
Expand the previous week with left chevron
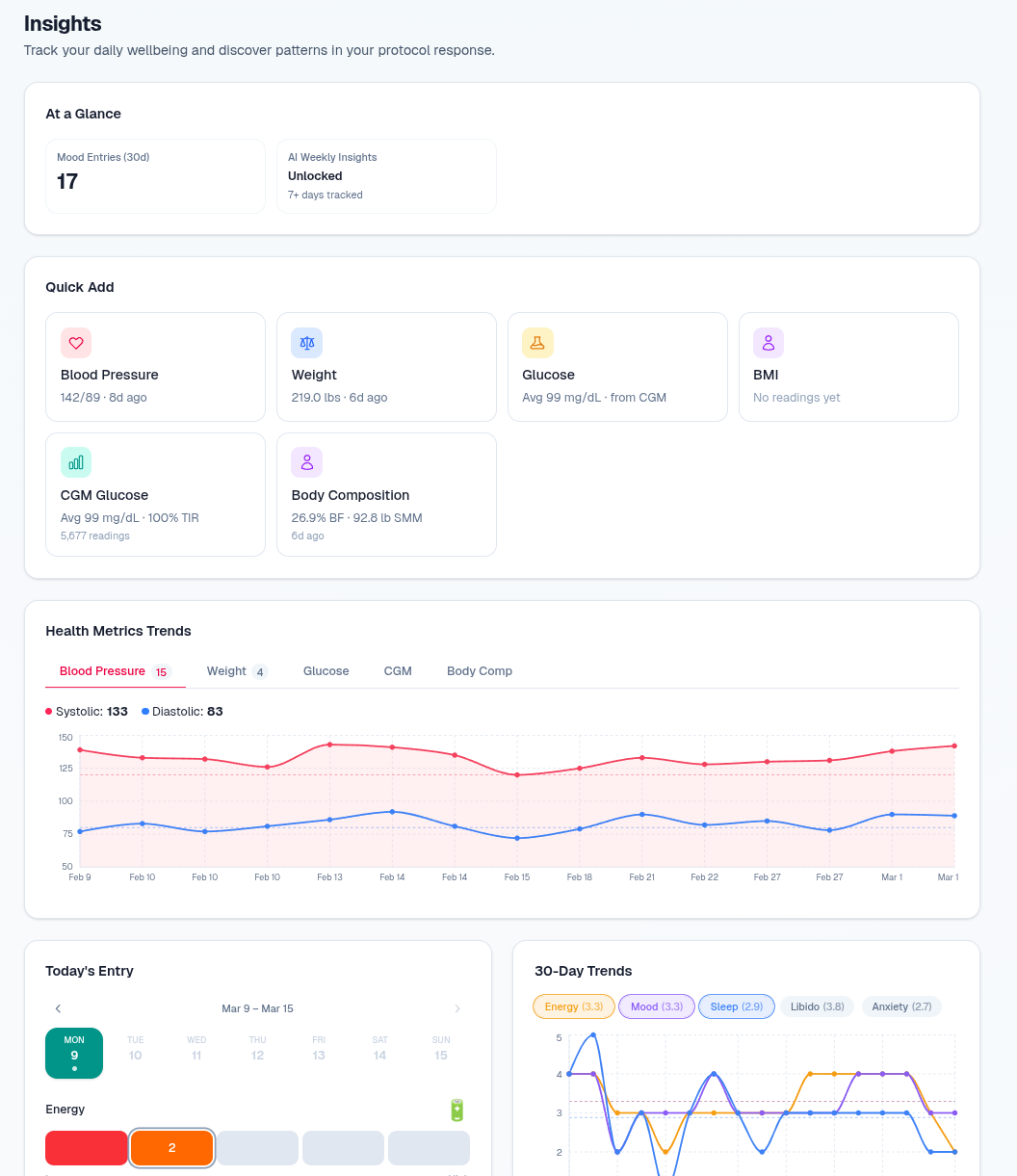click(58, 1008)
